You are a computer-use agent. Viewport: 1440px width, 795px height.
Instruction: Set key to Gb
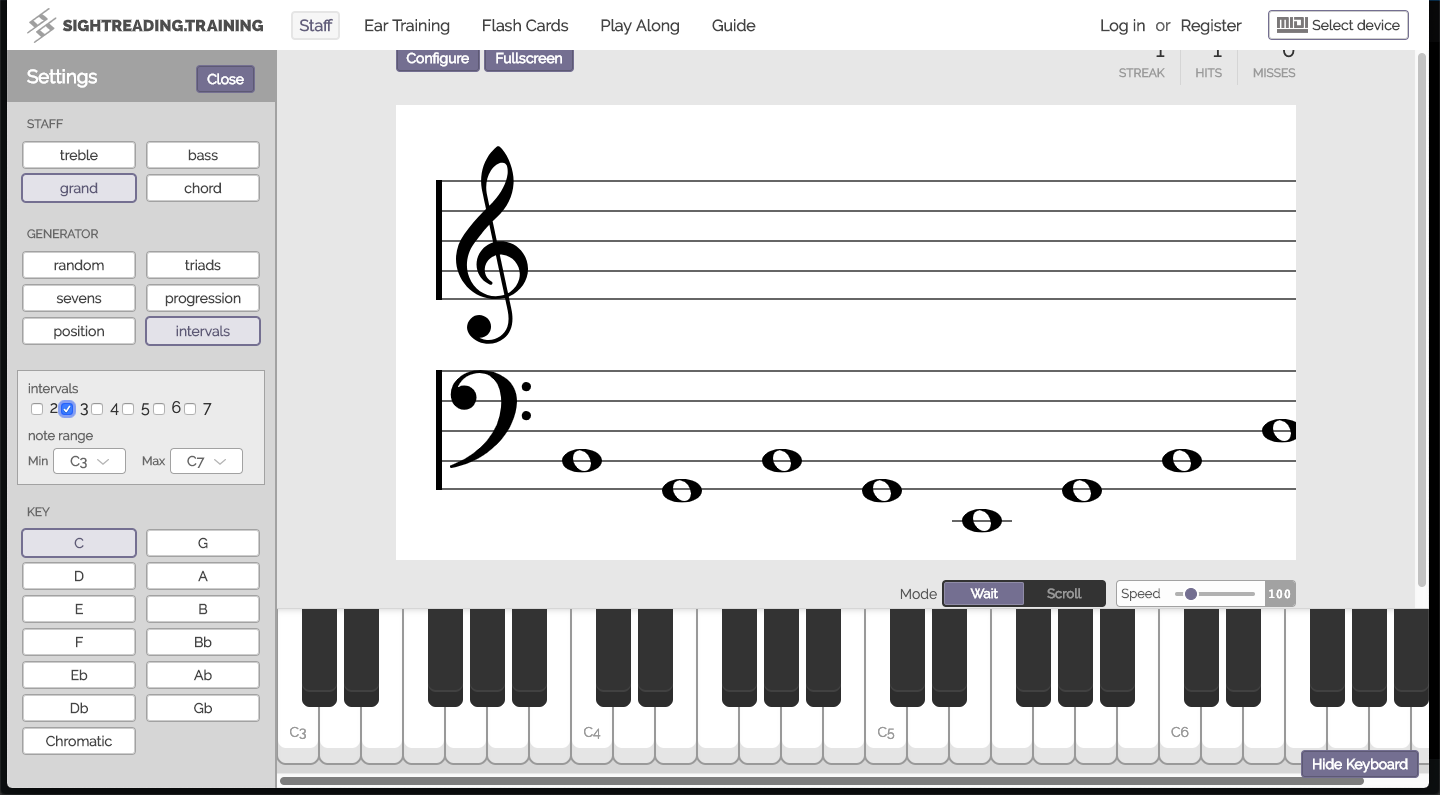click(x=203, y=708)
